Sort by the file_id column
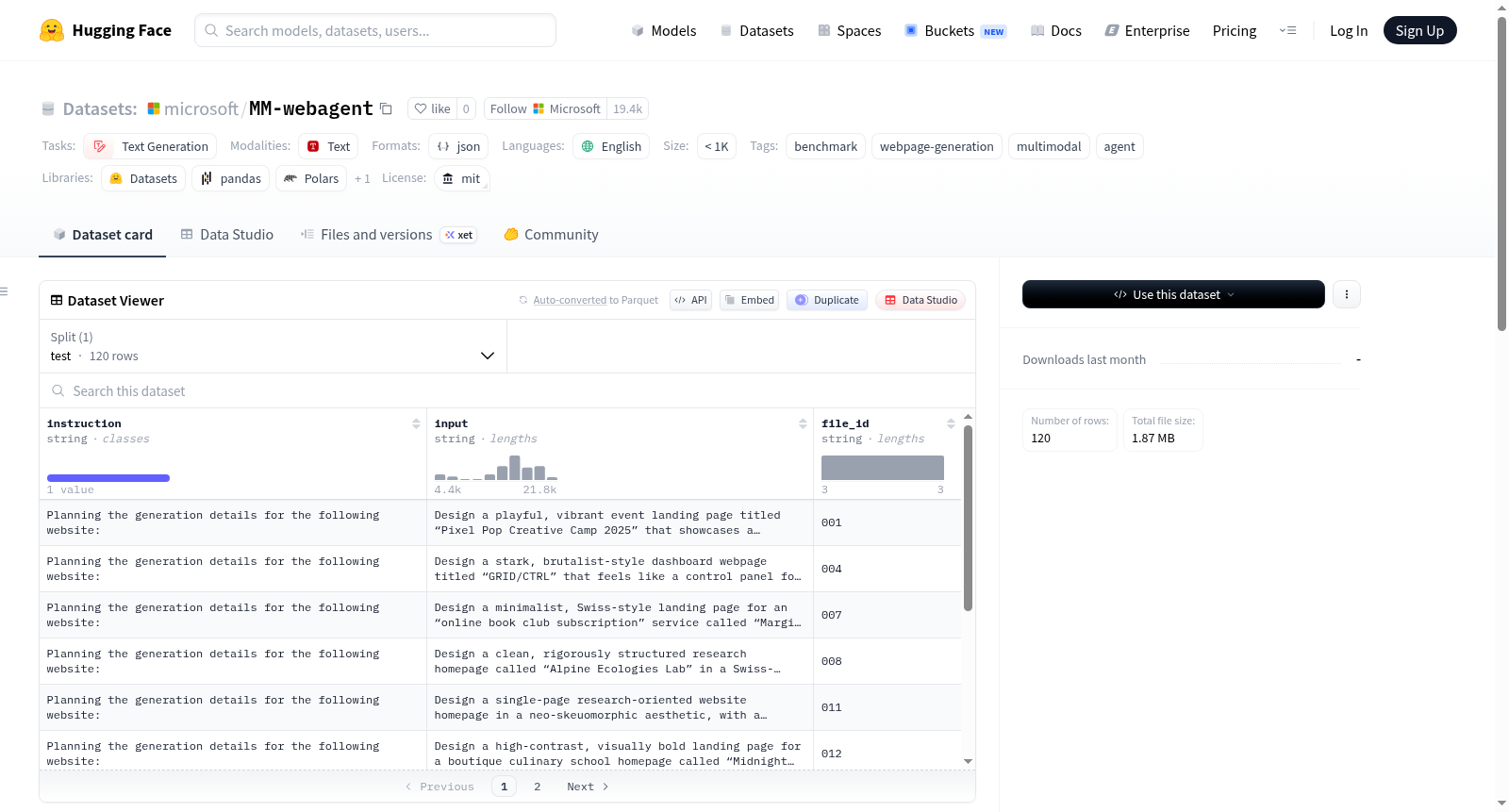 click(951, 423)
